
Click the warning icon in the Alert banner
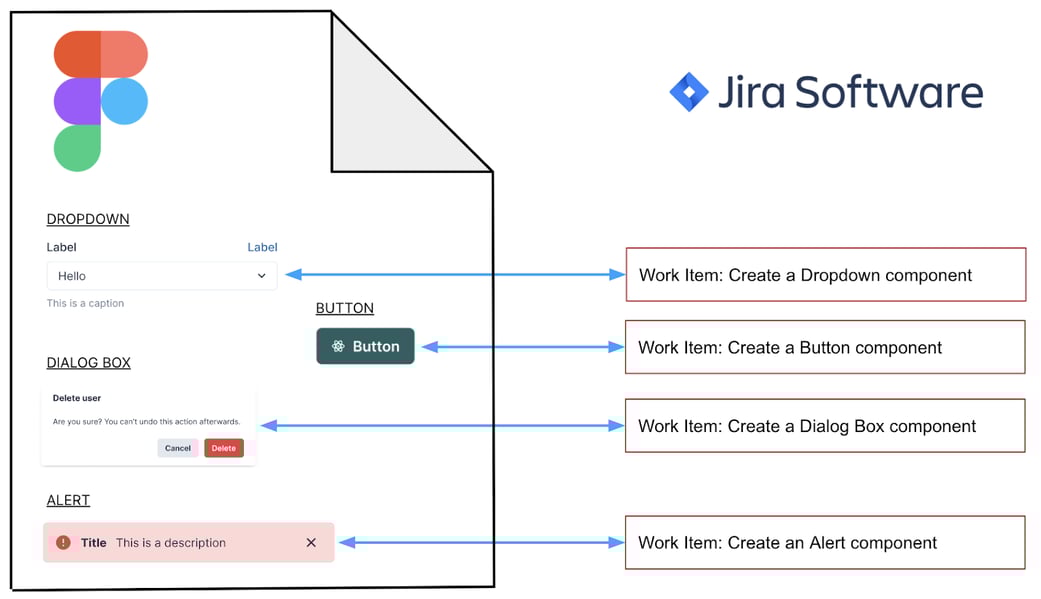63,542
